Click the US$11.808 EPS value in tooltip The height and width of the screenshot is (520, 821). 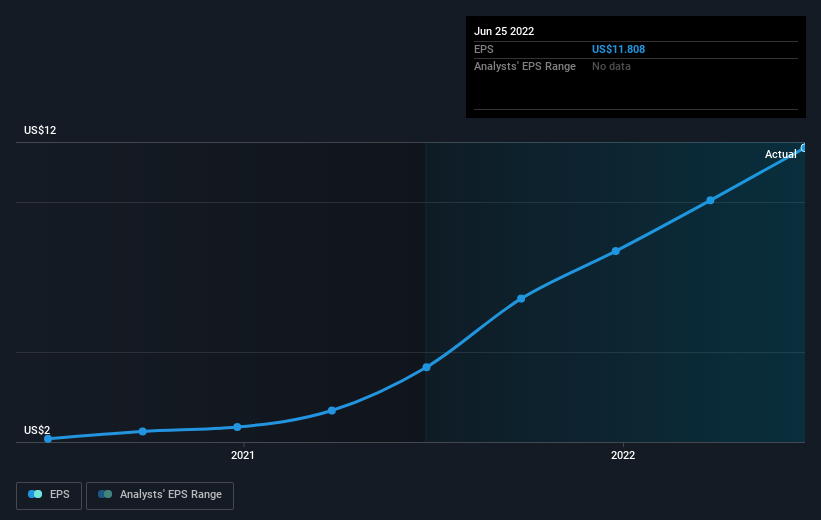[x=618, y=49]
